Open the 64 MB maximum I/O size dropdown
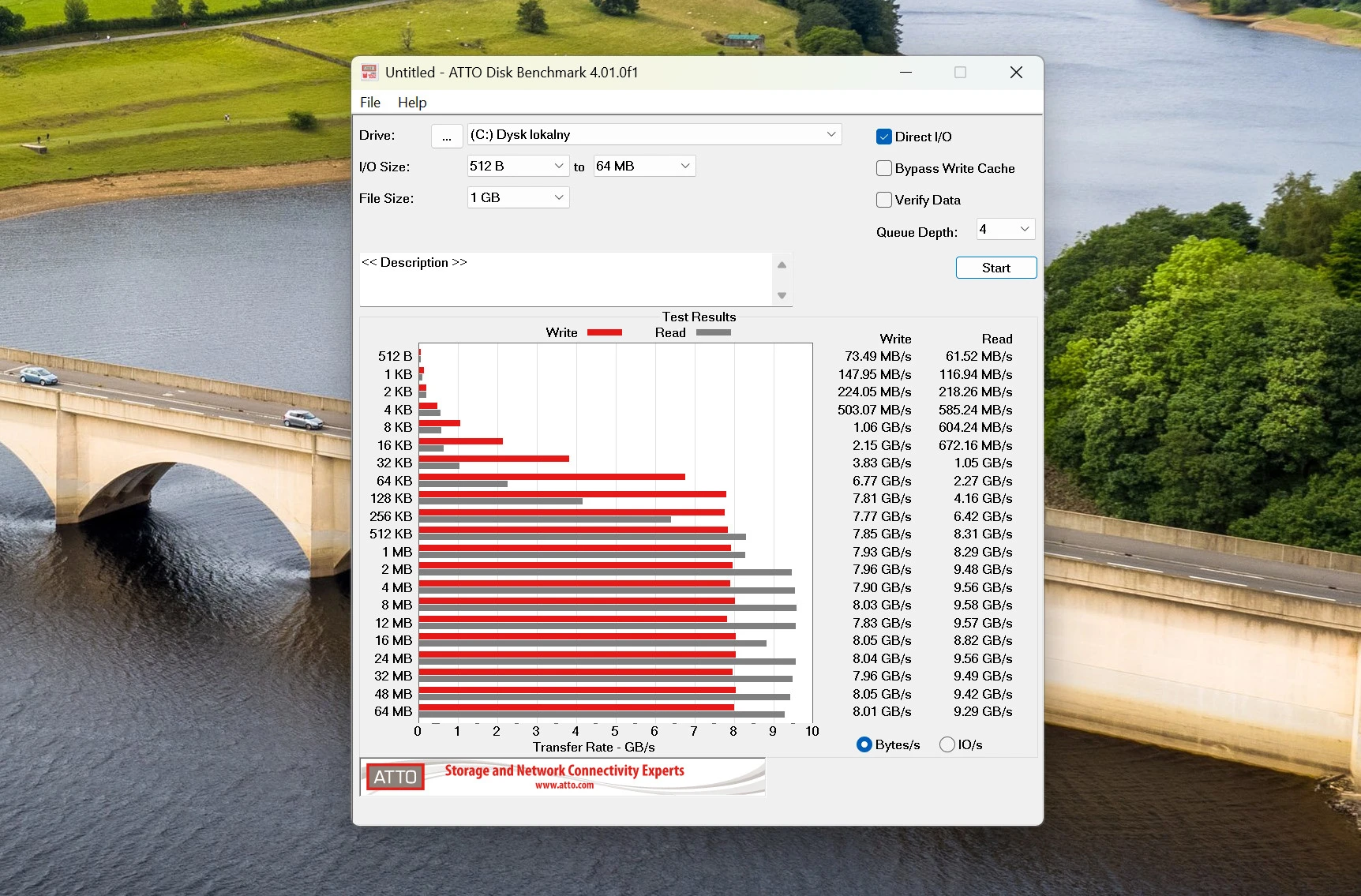This screenshot has height=896, width=1361. tap(684, 166)
